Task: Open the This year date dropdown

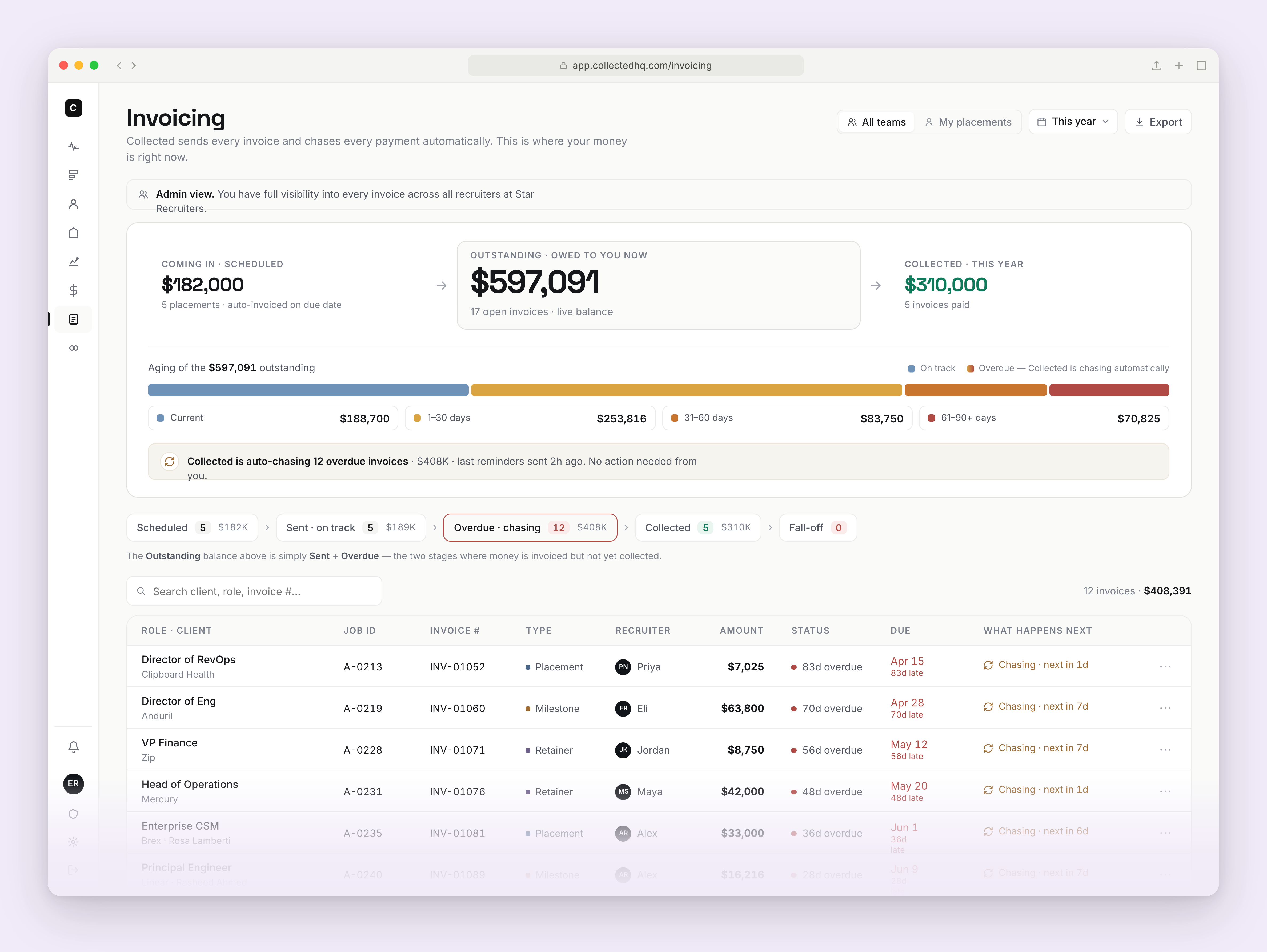Action: tap(1073, 121)
